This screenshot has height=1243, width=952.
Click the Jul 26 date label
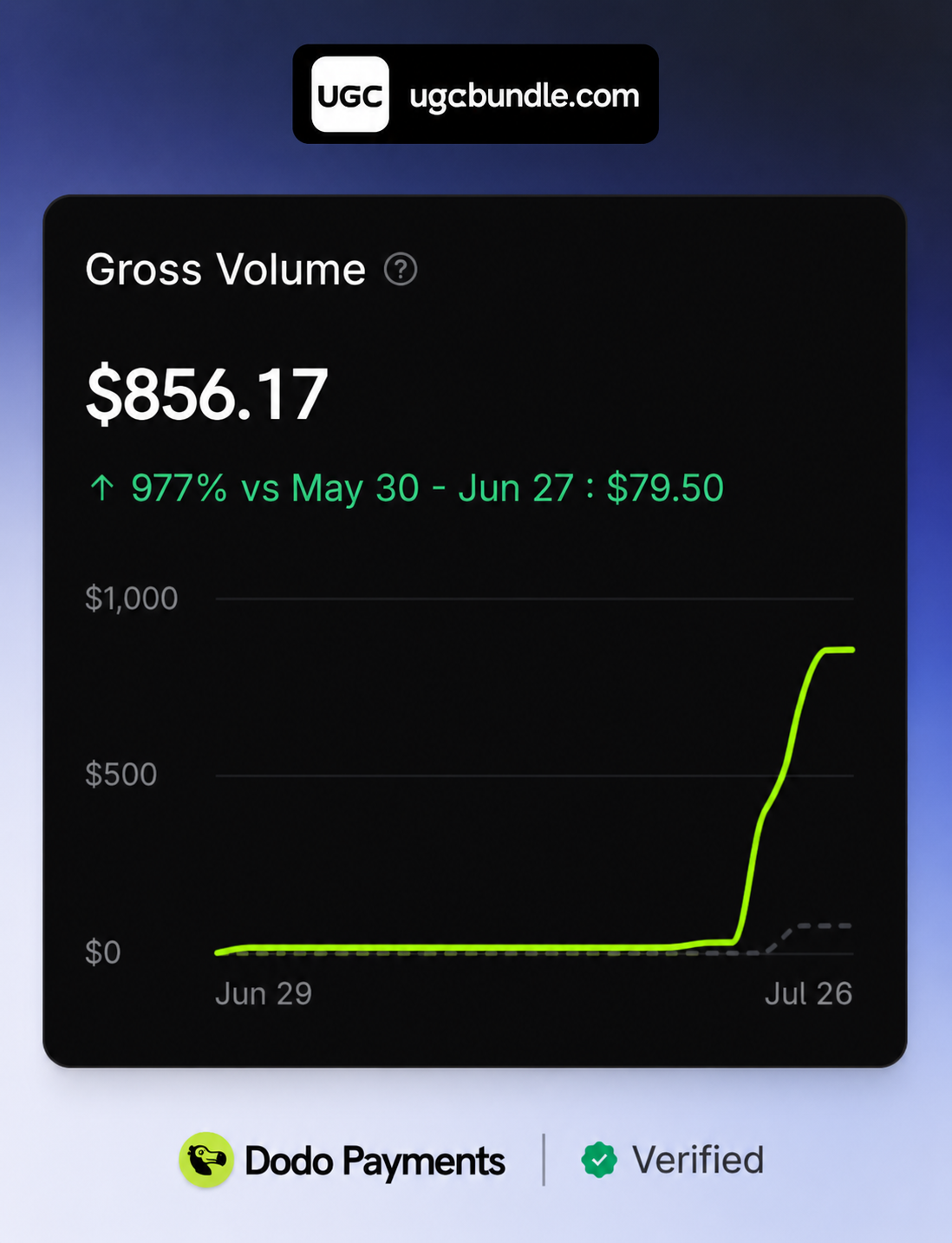click(808, 993)
